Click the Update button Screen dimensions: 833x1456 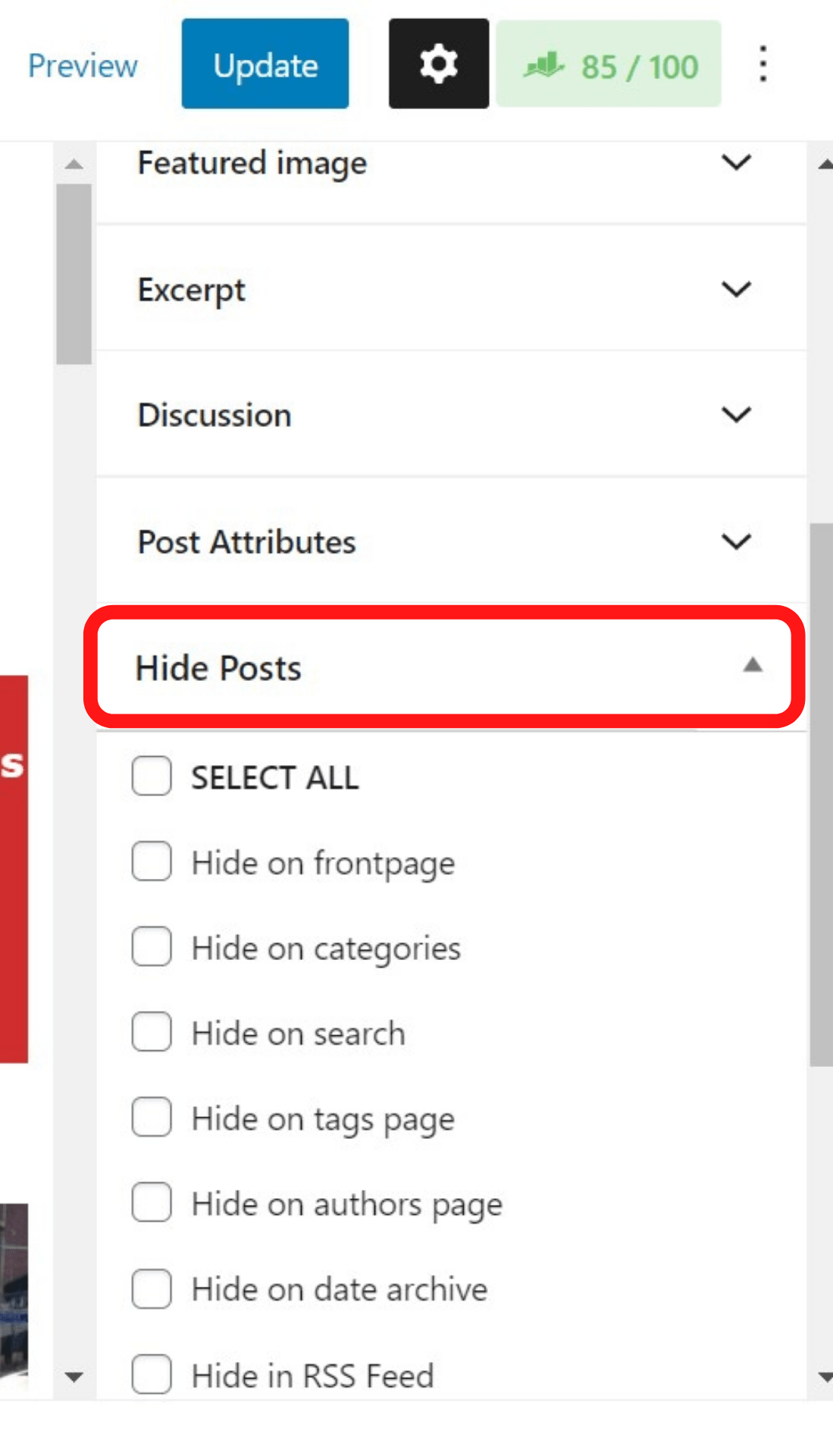click(x=265, y=64)
